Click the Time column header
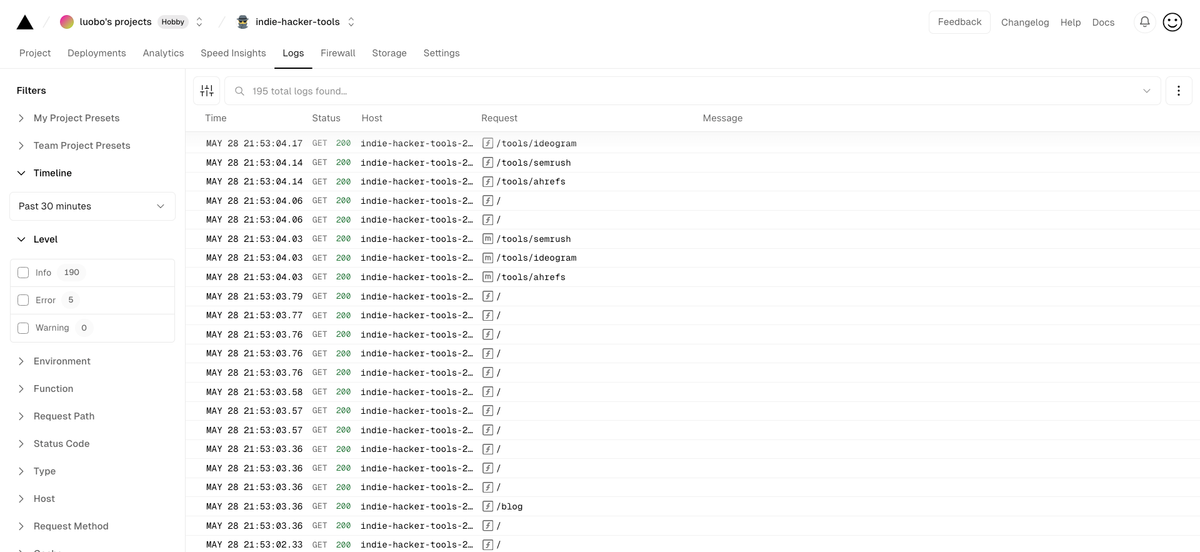Viewport: 1200px width, 552px height. 216,118
